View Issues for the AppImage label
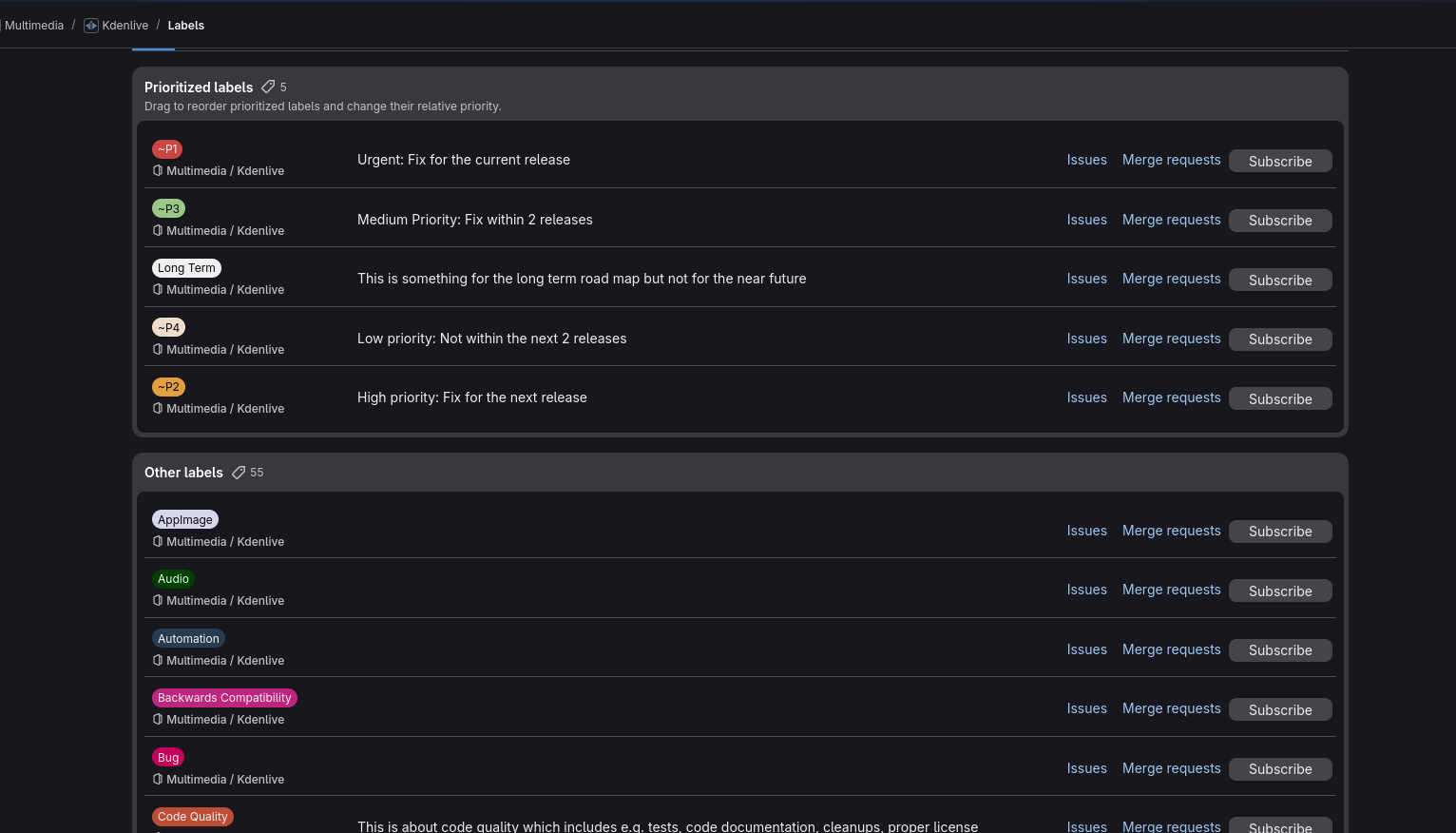The width and height of the screenshot is (1456, 833). click(x=1086, y=531)
